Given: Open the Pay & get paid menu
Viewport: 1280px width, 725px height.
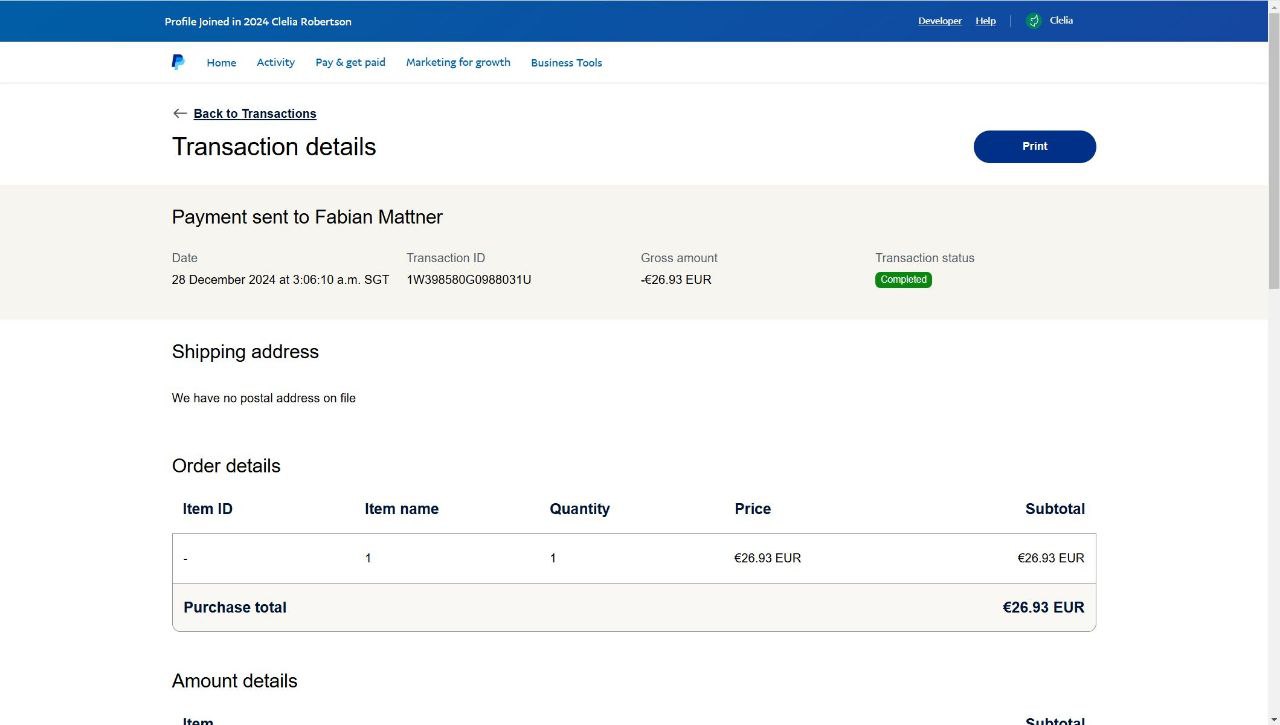Looking at the screenshot, I should 350,63.
